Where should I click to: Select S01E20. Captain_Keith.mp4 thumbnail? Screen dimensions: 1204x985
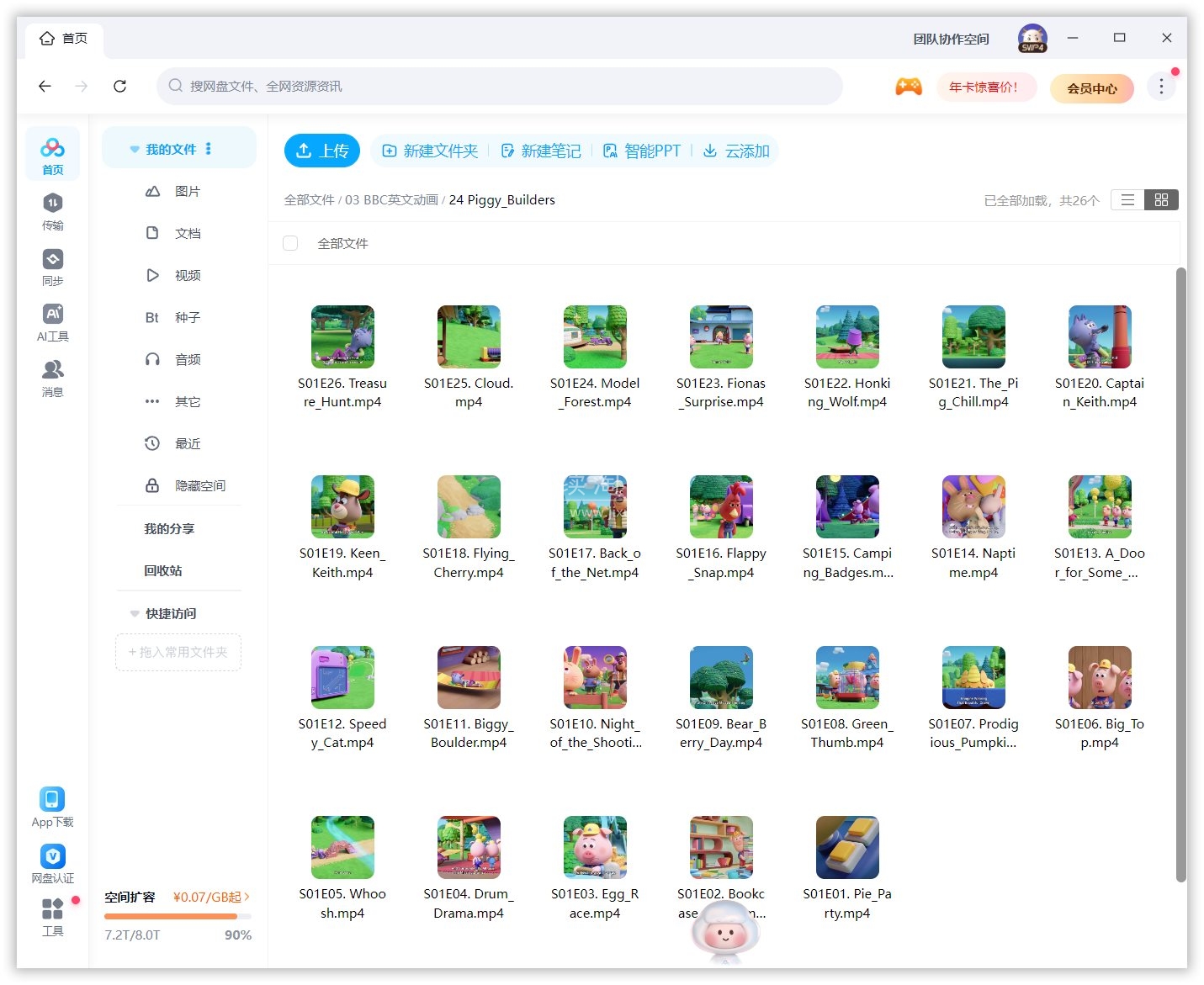click(1100, 336)
